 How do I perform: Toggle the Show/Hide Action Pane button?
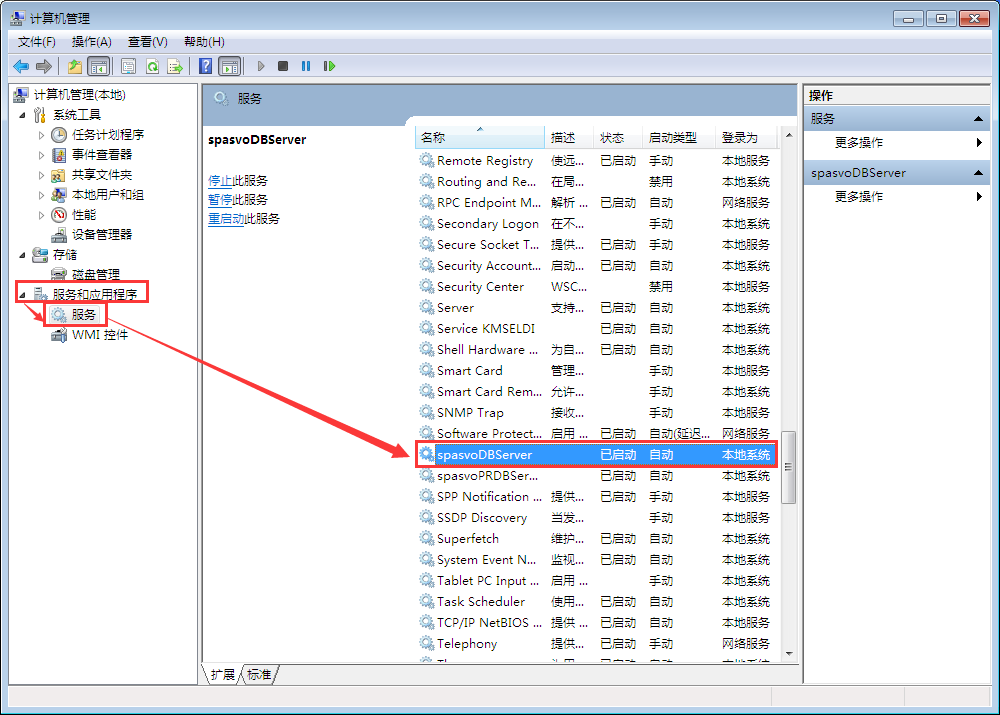pos(230,66)
